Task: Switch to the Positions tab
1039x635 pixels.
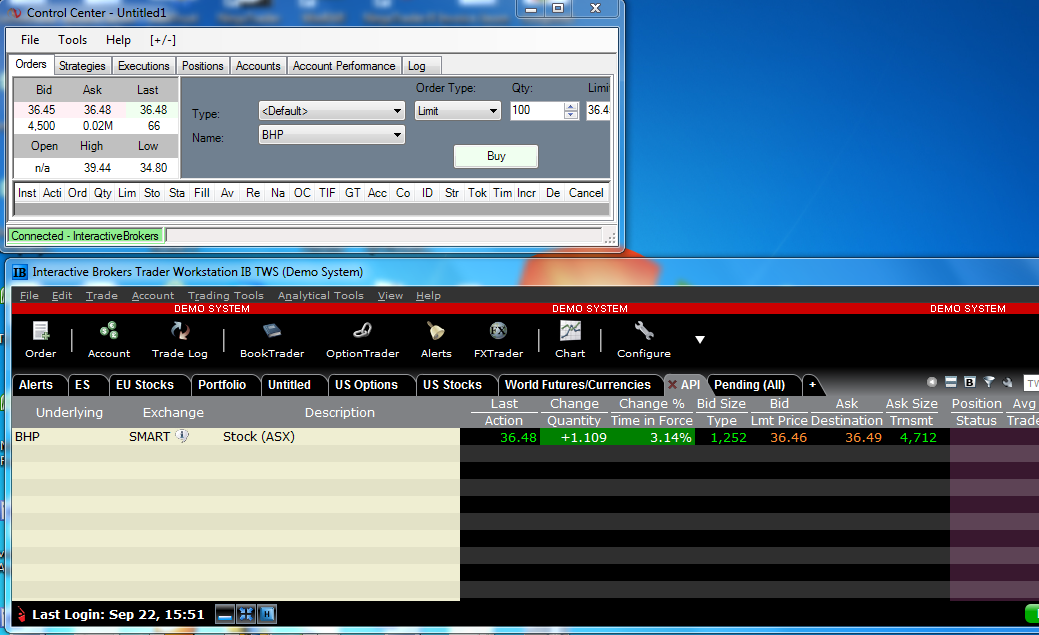Action: (203, 66)
